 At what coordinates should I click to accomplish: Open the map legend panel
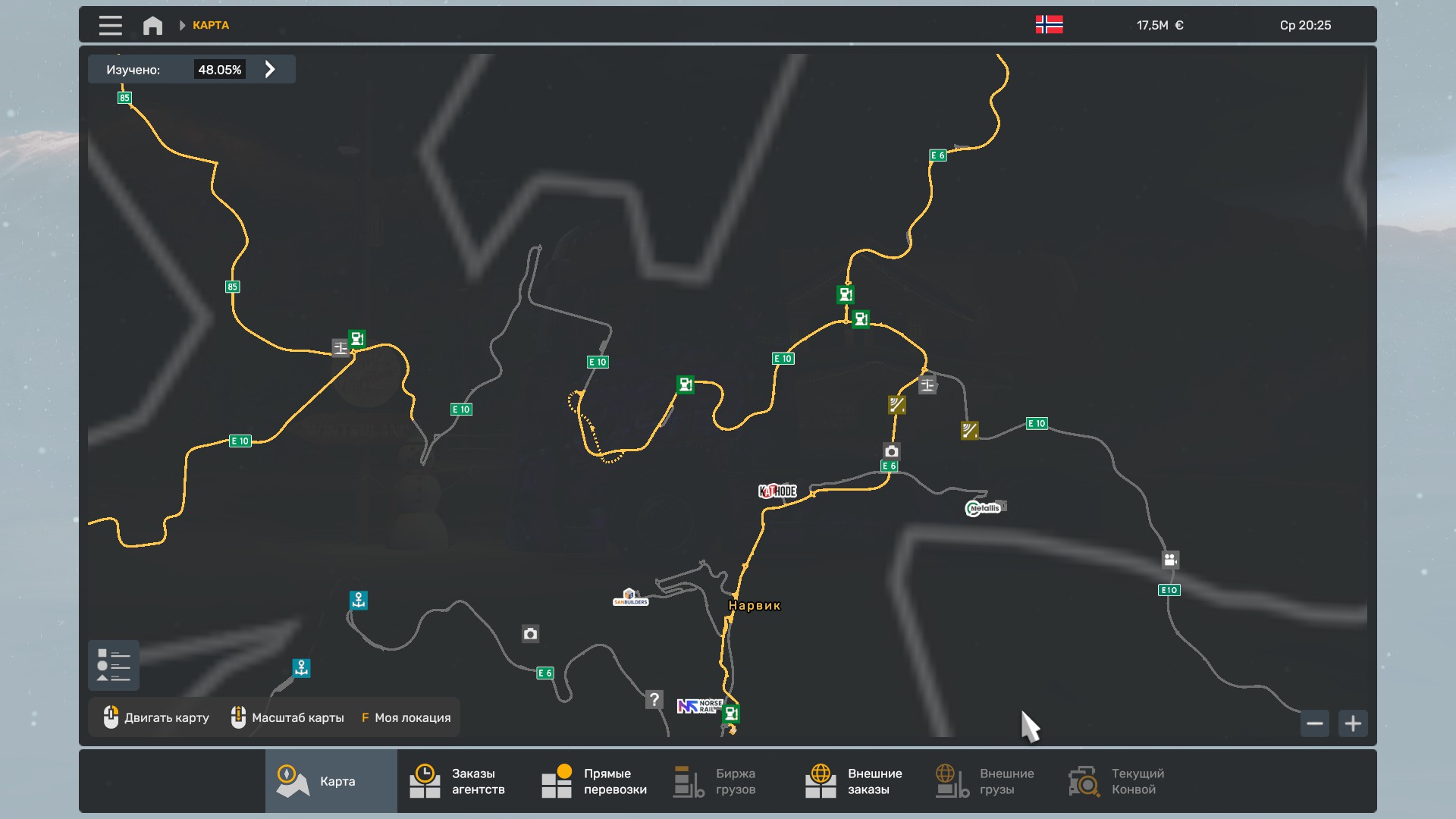114,665
